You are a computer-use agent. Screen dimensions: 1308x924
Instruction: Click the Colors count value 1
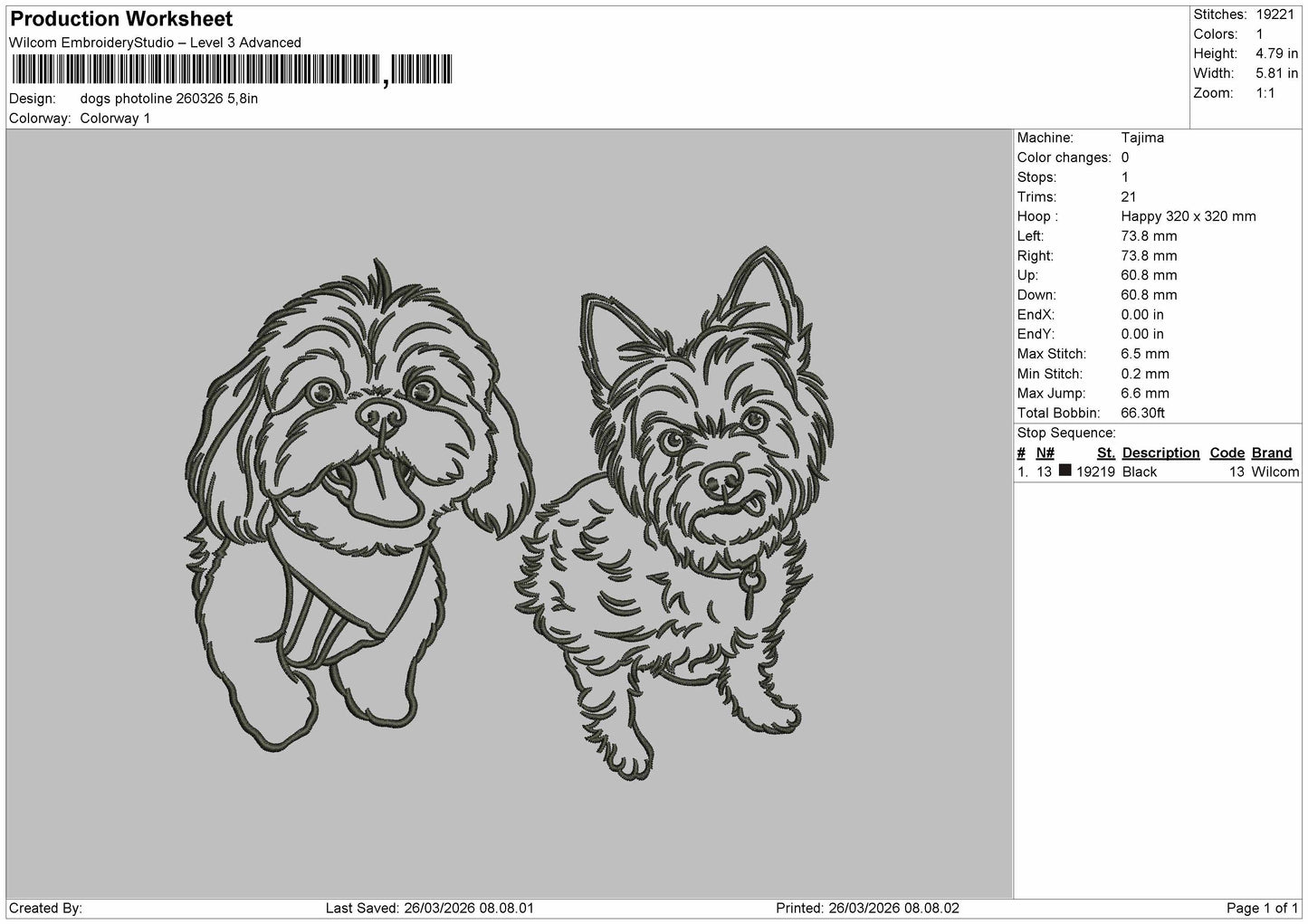click(x=1260, y=34)
